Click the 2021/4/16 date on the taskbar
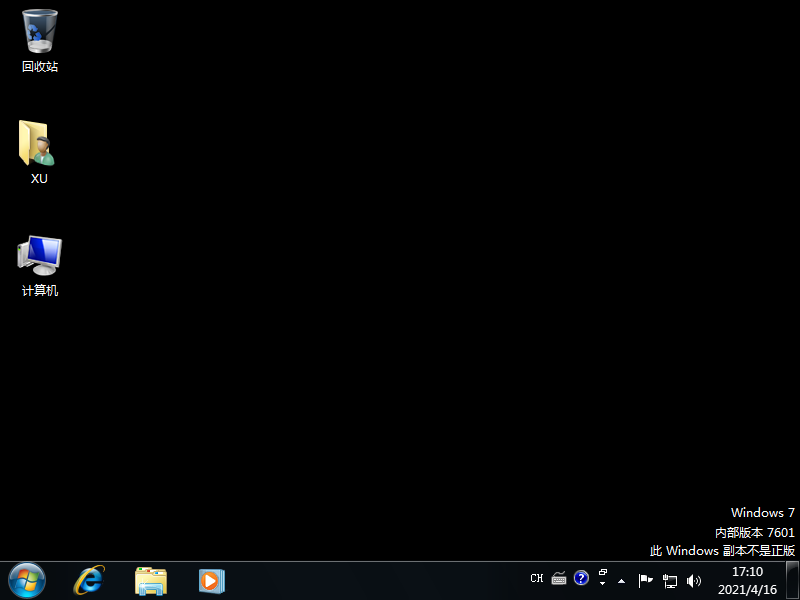 pos(747,589)
